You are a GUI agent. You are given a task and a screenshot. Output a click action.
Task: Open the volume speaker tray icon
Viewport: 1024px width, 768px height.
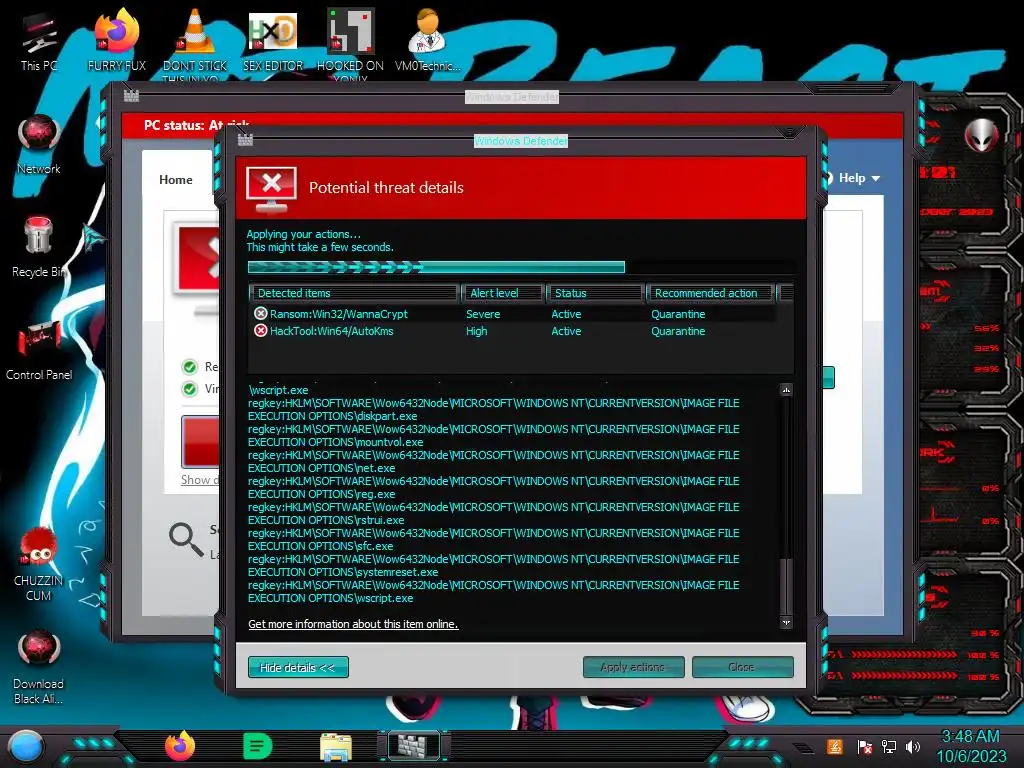pos(913,746)
